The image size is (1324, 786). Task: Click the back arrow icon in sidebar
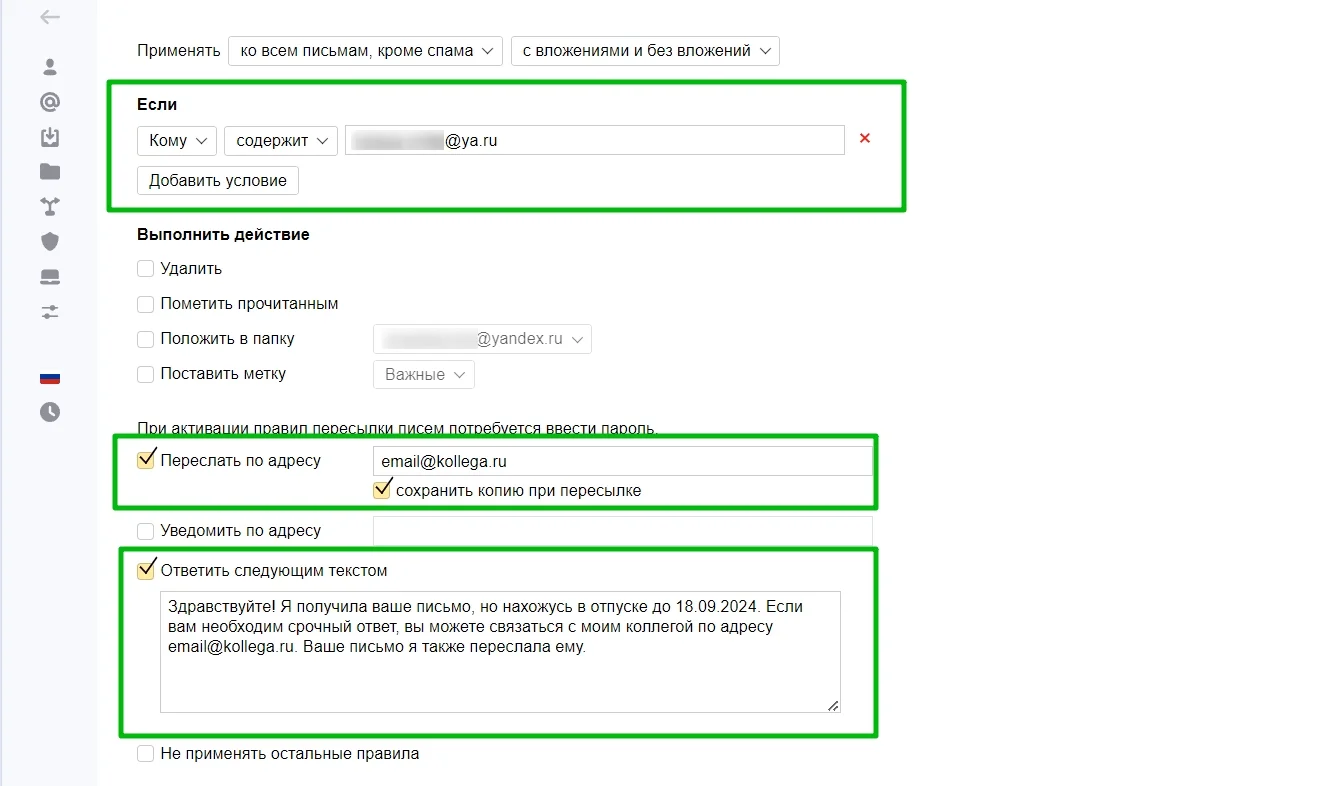[x=50, y=17]
